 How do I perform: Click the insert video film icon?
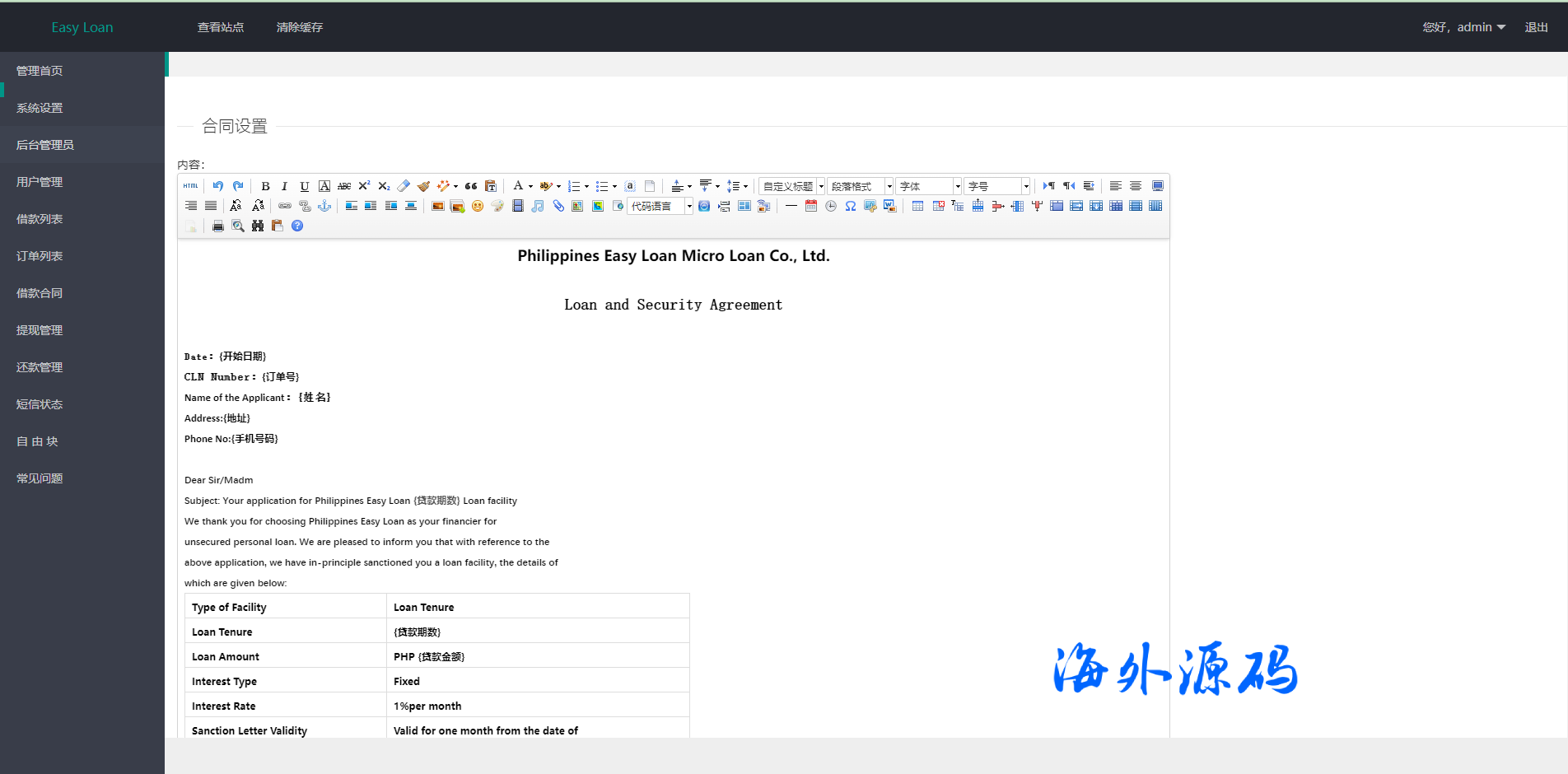tap(518, 206)
